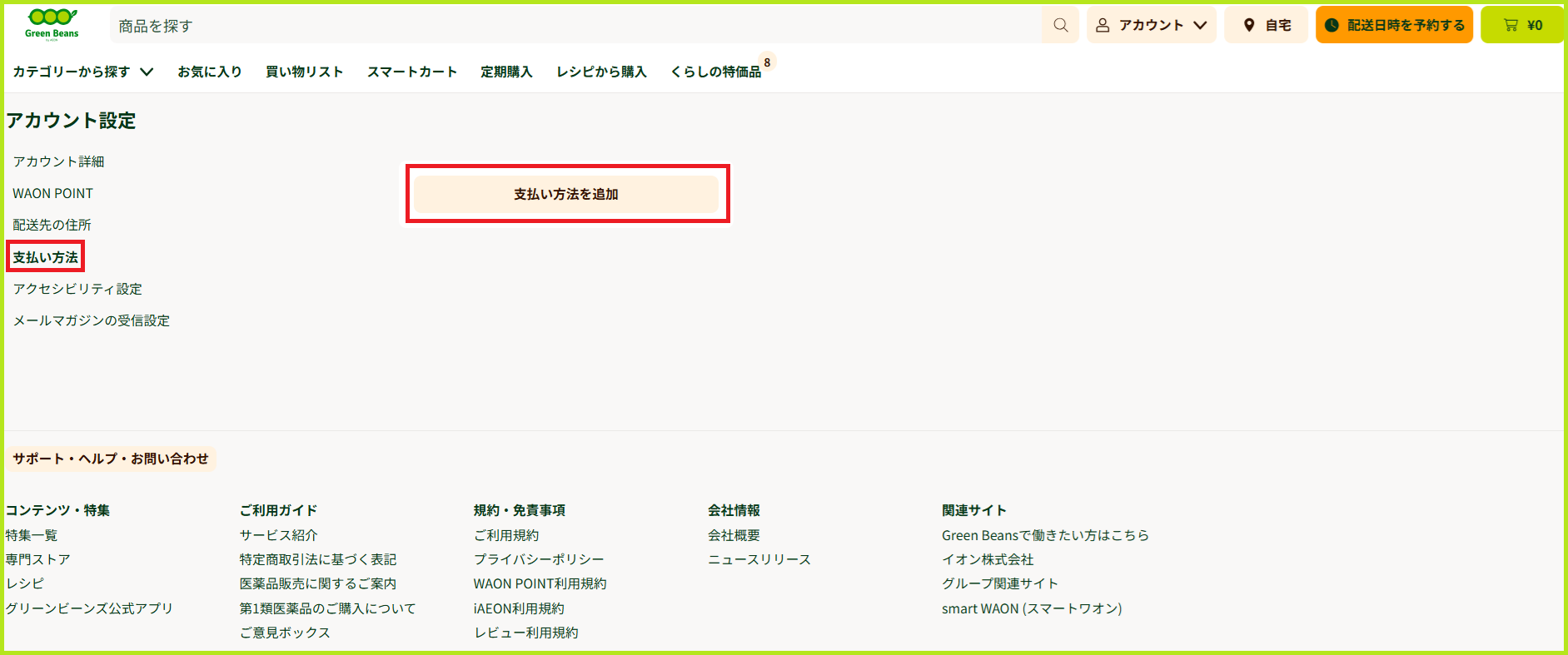Click the ¥0 cart total
1568x655 pixels.
click(1535, 26)
